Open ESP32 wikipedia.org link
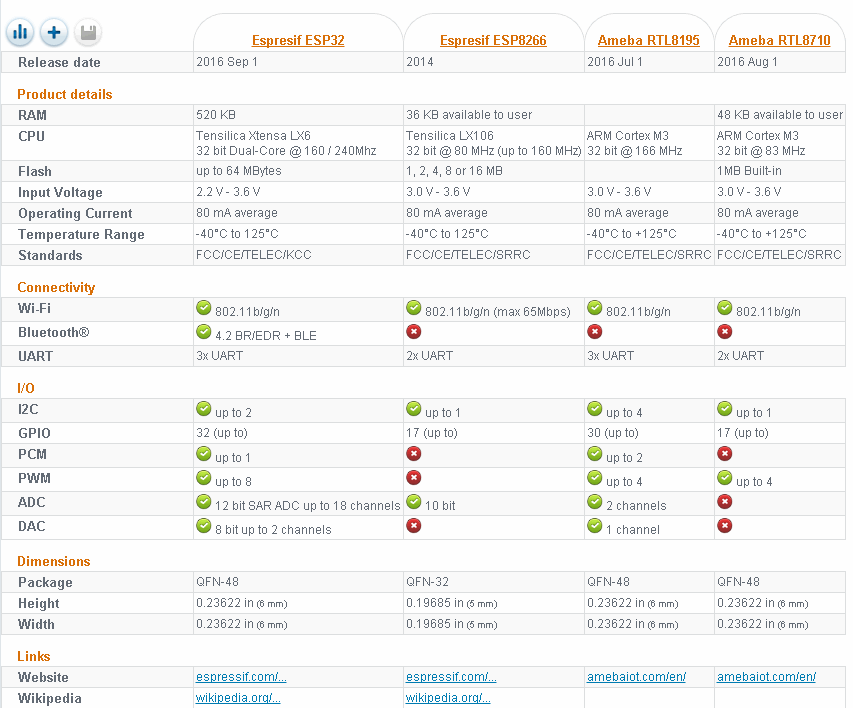This screenshot has width=853, height=708. (238, 698)
